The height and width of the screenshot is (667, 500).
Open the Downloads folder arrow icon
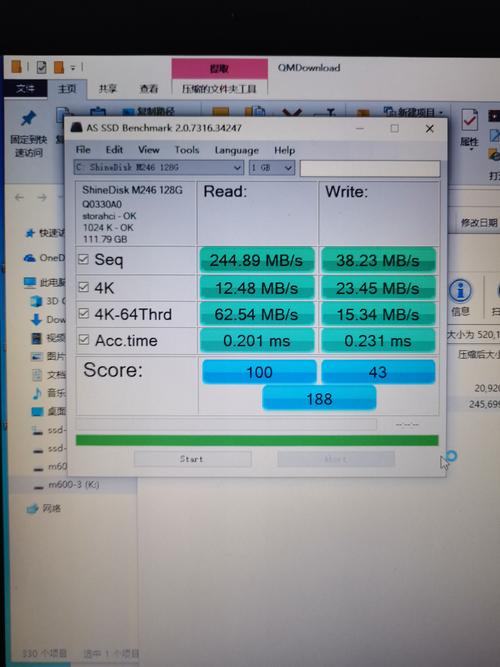coord(37,319)
